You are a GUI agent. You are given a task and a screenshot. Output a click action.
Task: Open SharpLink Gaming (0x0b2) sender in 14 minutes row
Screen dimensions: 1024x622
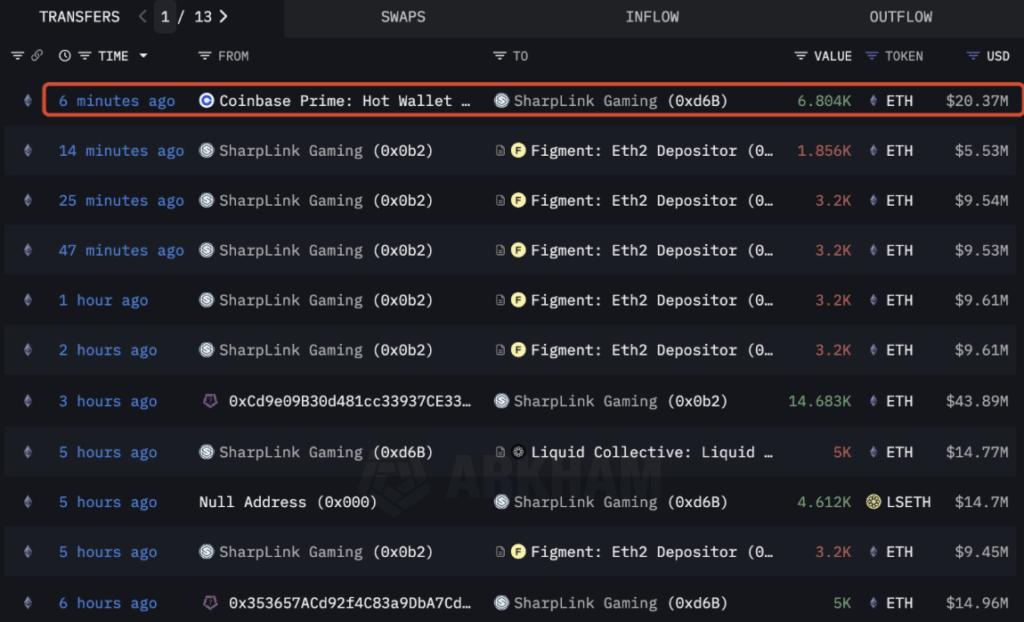[x=326, y=151]
